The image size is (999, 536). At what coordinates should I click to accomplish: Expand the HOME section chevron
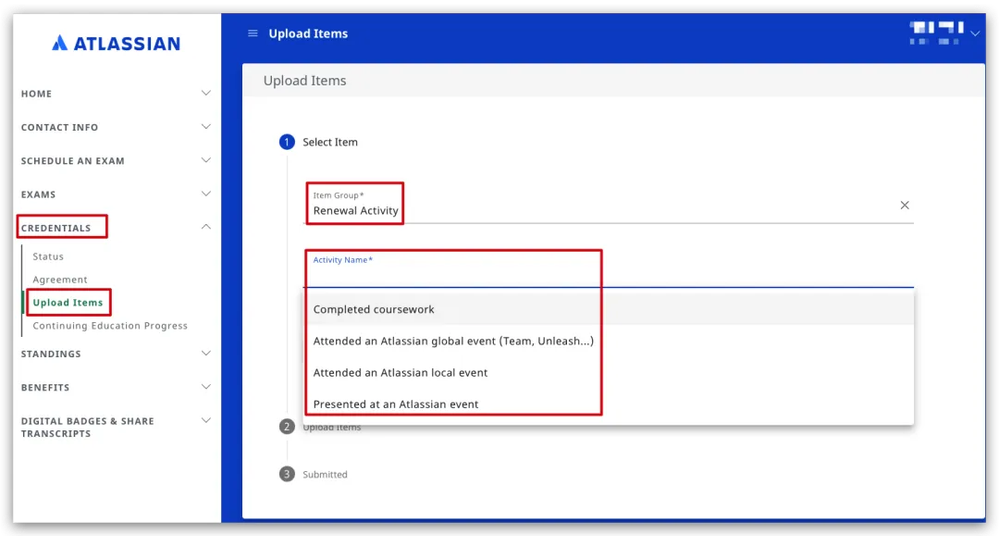click(x=206, y=93)
